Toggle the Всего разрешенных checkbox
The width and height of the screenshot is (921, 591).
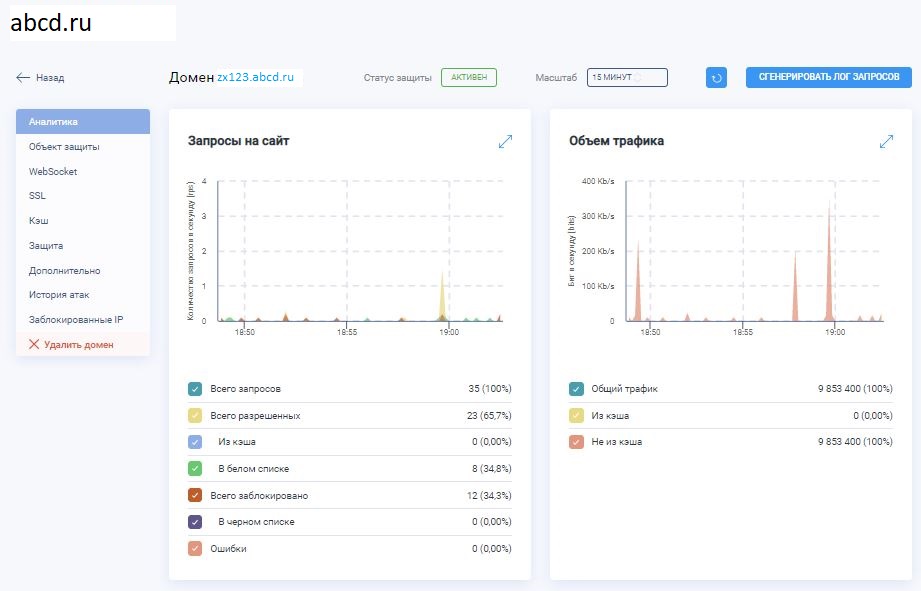pyautogui.click(x=195, y=415)
